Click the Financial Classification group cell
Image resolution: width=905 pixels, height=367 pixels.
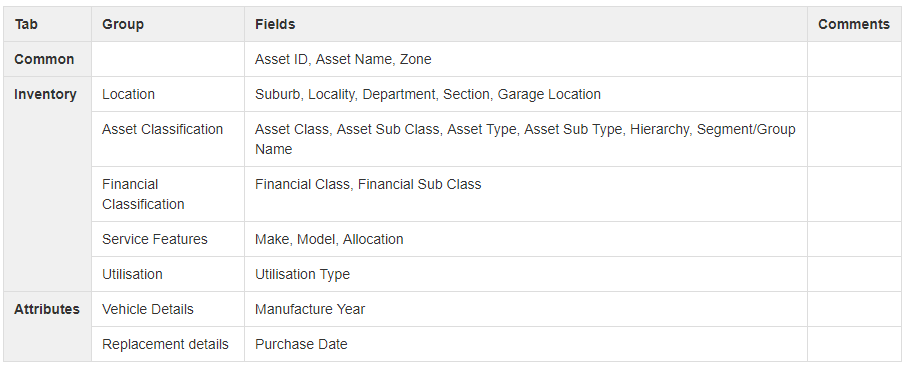click(x=168, y=194)
